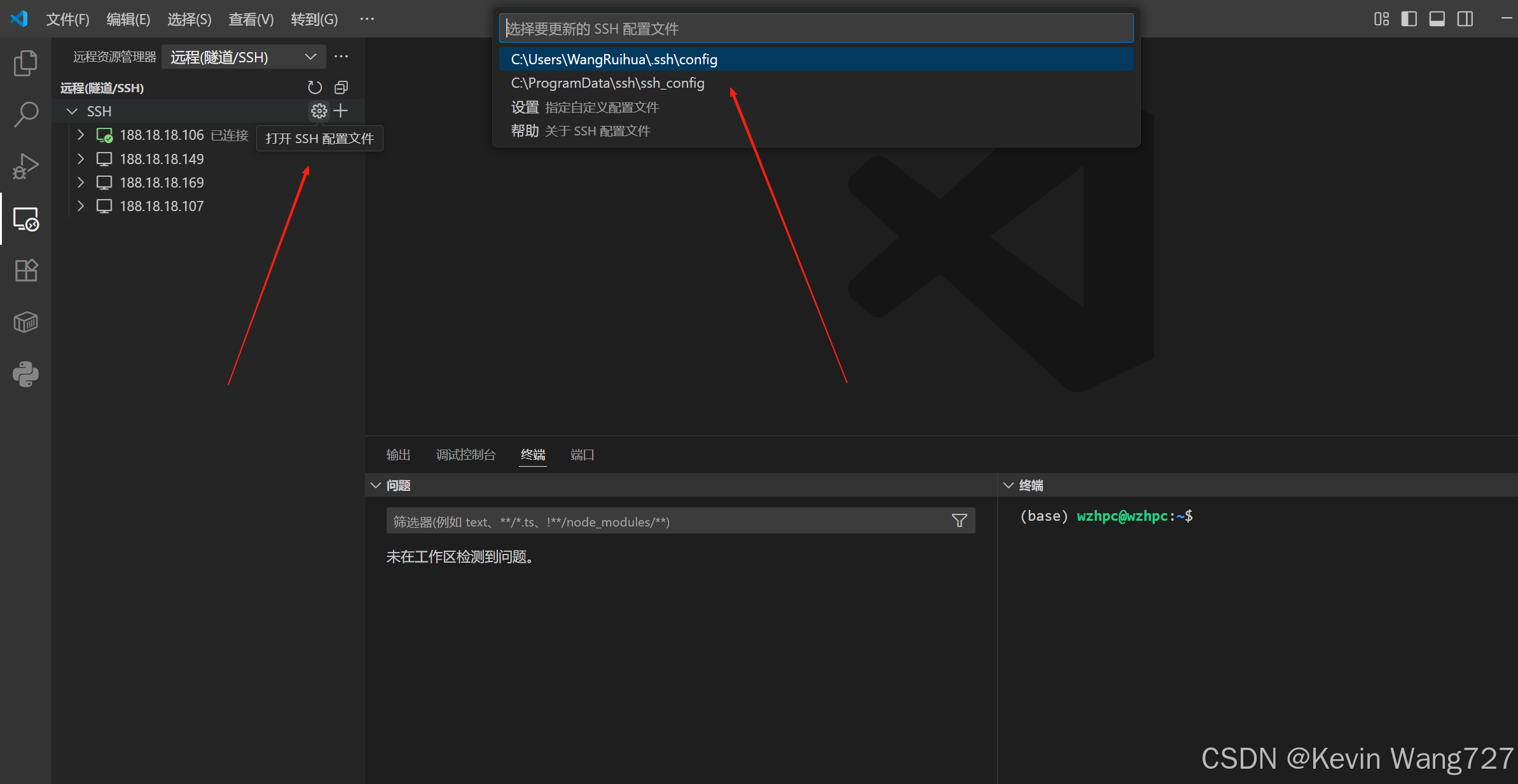Collapse the SSH tree section
Image resolution: width=1518 pixels, height=784 pixels.
[72, 111]
